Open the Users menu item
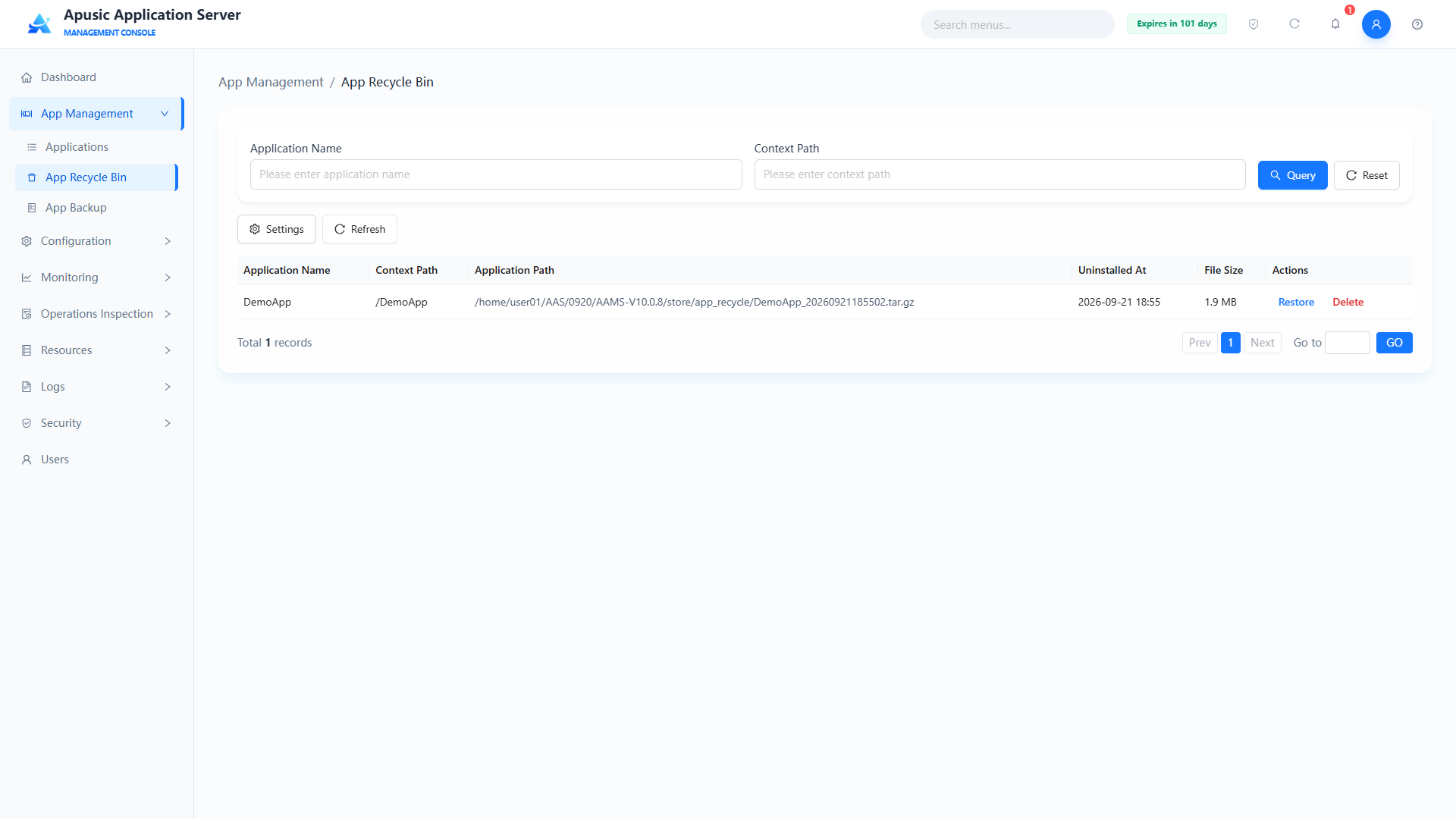Screen dimensions: 1456x819 96,460
